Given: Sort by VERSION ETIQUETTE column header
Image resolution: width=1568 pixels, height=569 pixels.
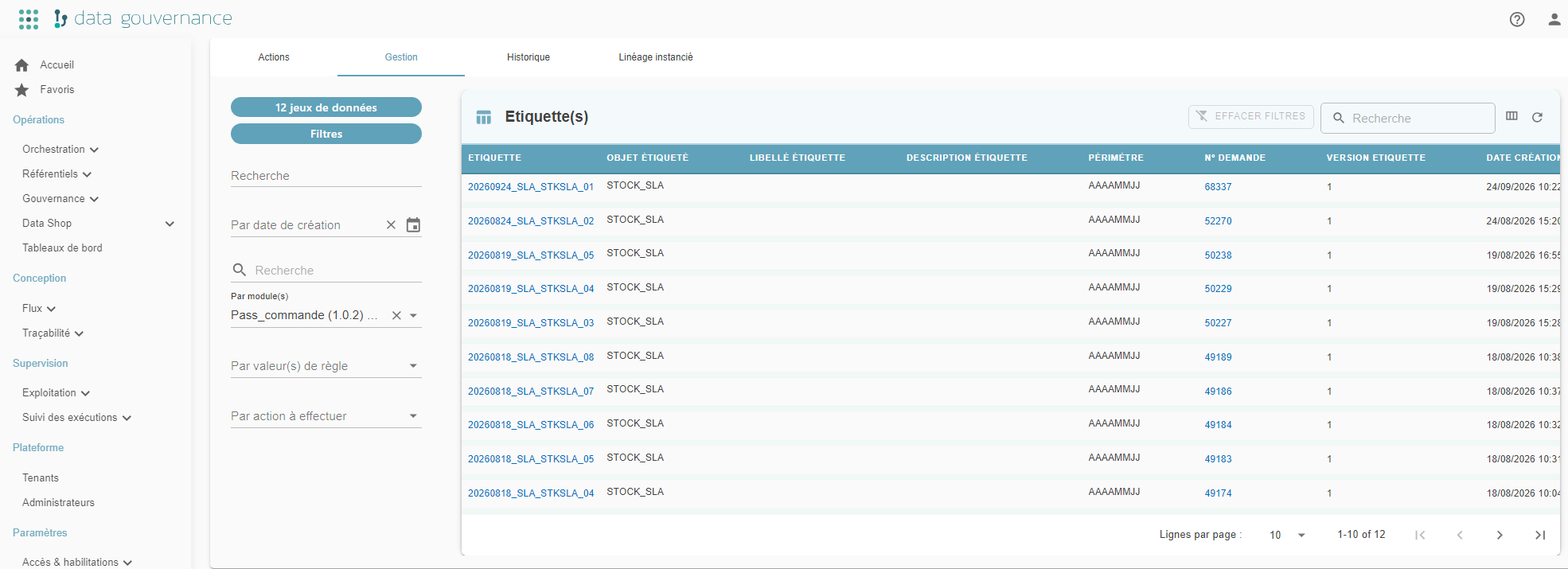Looking at the screenshot, I should 1375,158.
